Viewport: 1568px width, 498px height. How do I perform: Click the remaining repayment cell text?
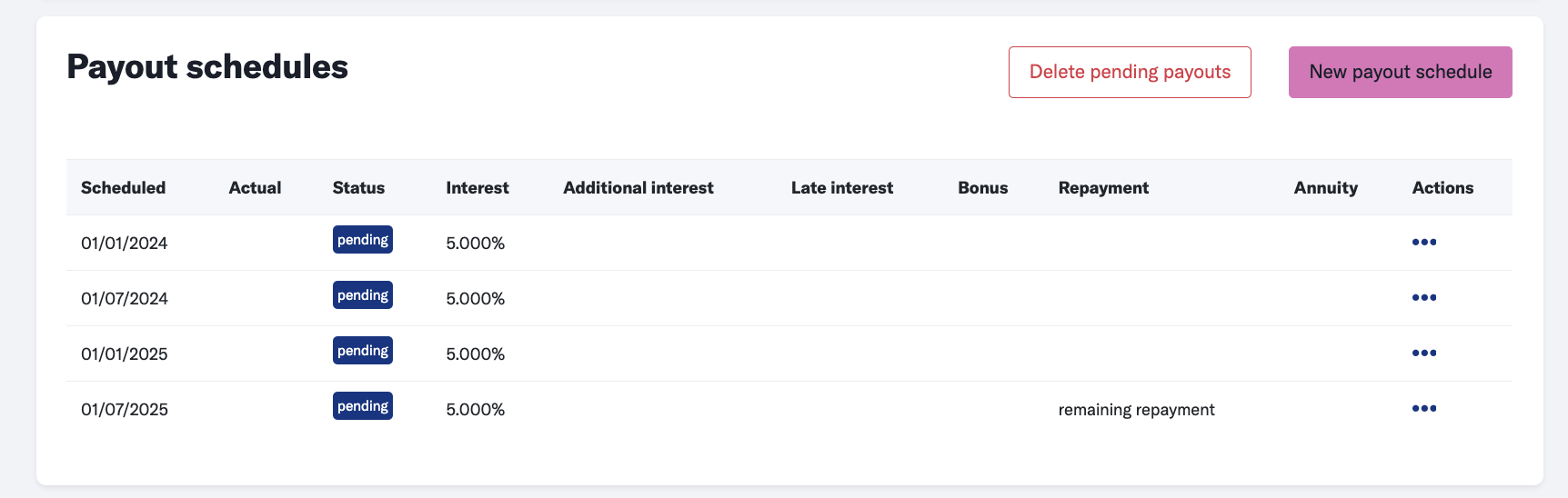tap(1136, 410)
